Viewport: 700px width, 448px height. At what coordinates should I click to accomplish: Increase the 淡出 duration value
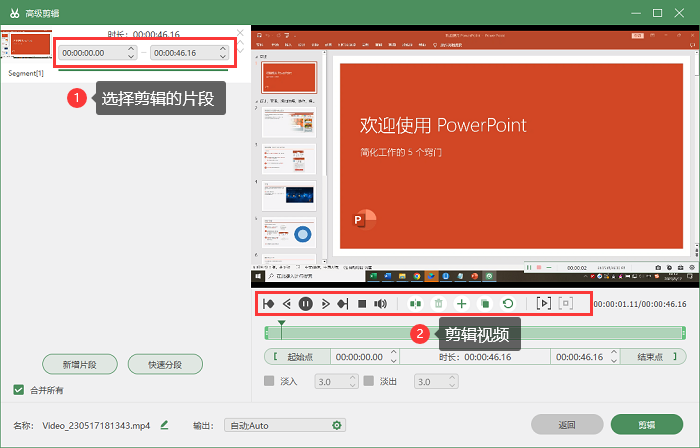452,377
